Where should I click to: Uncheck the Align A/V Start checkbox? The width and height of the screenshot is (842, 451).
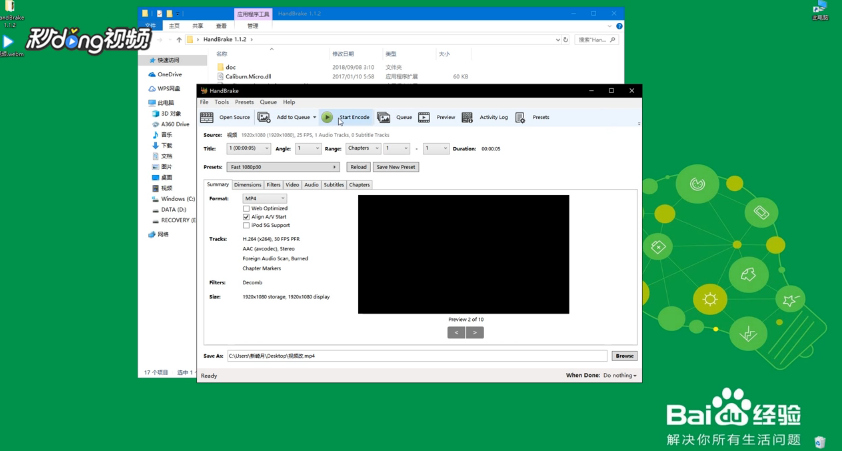pos(246,217)
